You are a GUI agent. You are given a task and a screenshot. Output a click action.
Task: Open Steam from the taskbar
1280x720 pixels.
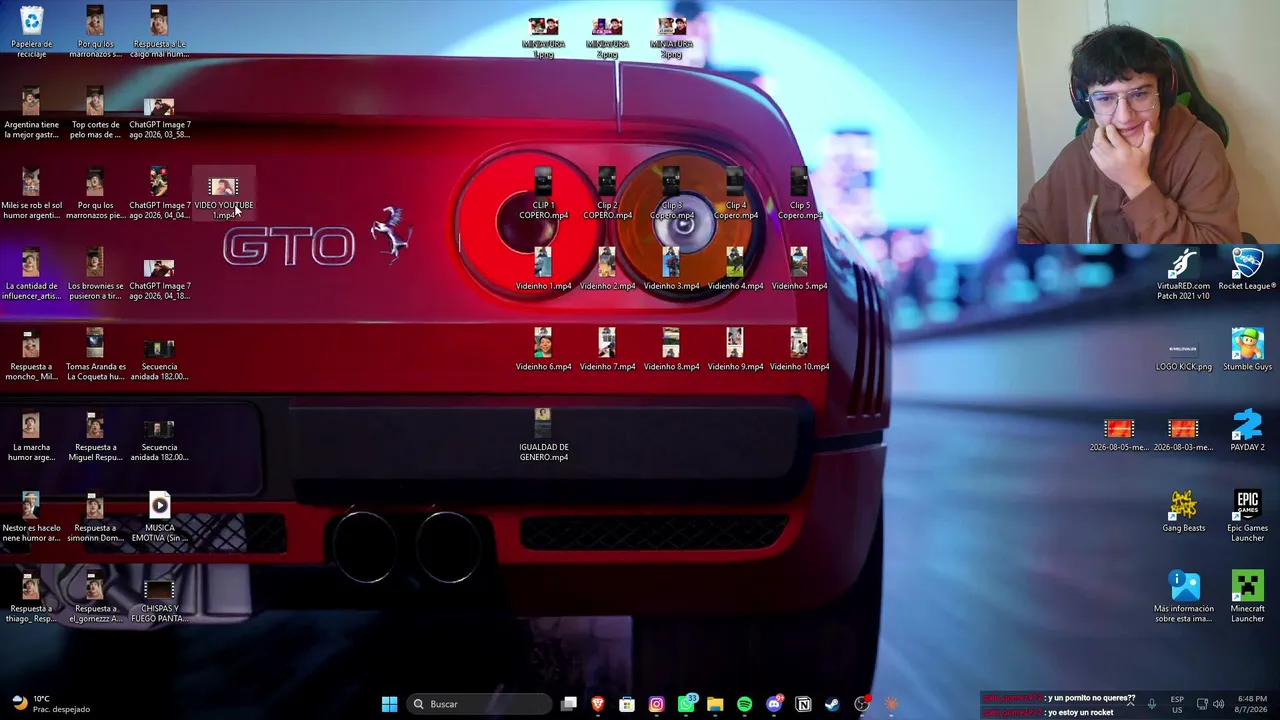point(832,704)
